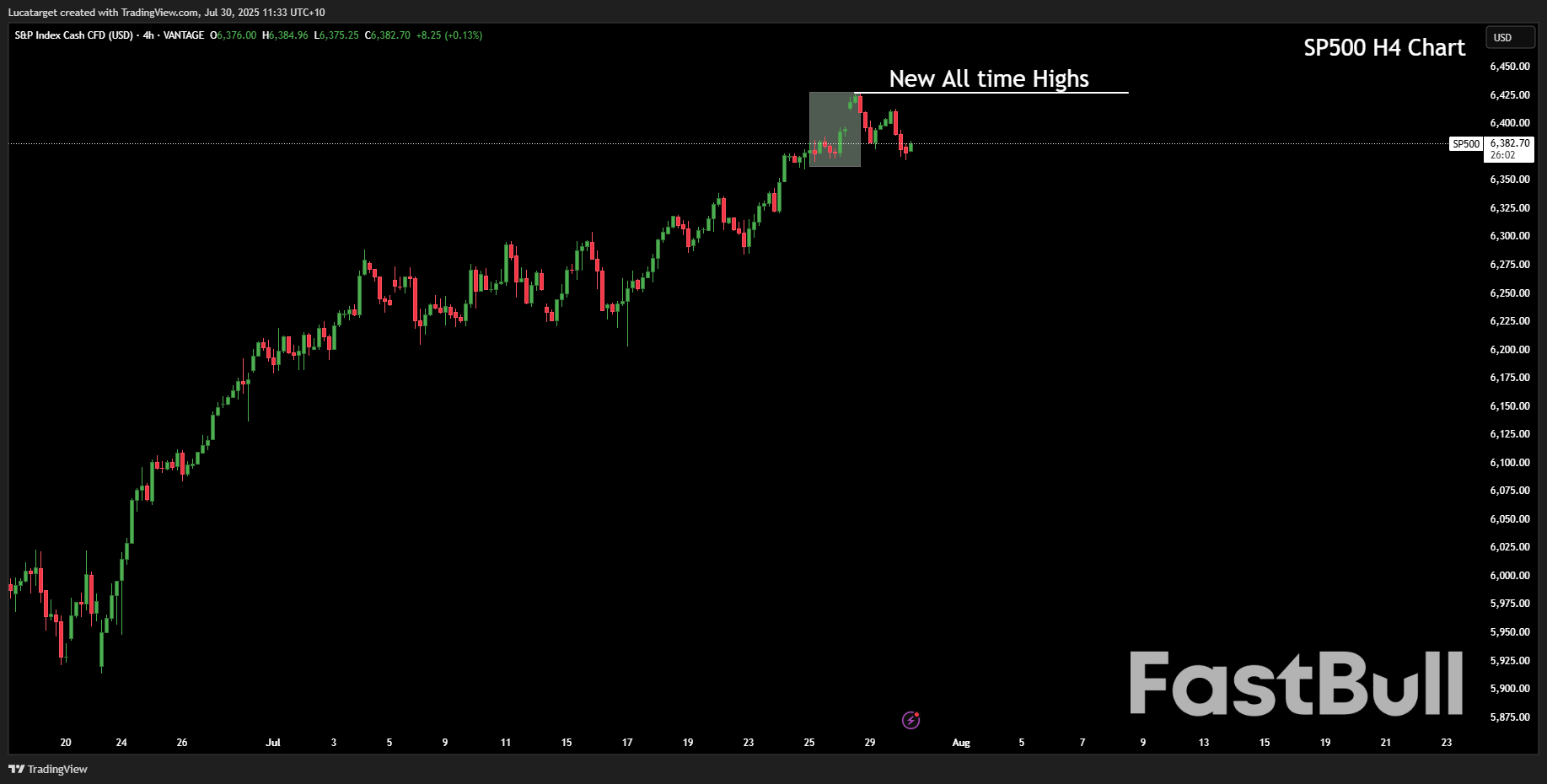Click the S&P Index Cash CFD symbol title
1547x784 pixels.
coord(73,35)
